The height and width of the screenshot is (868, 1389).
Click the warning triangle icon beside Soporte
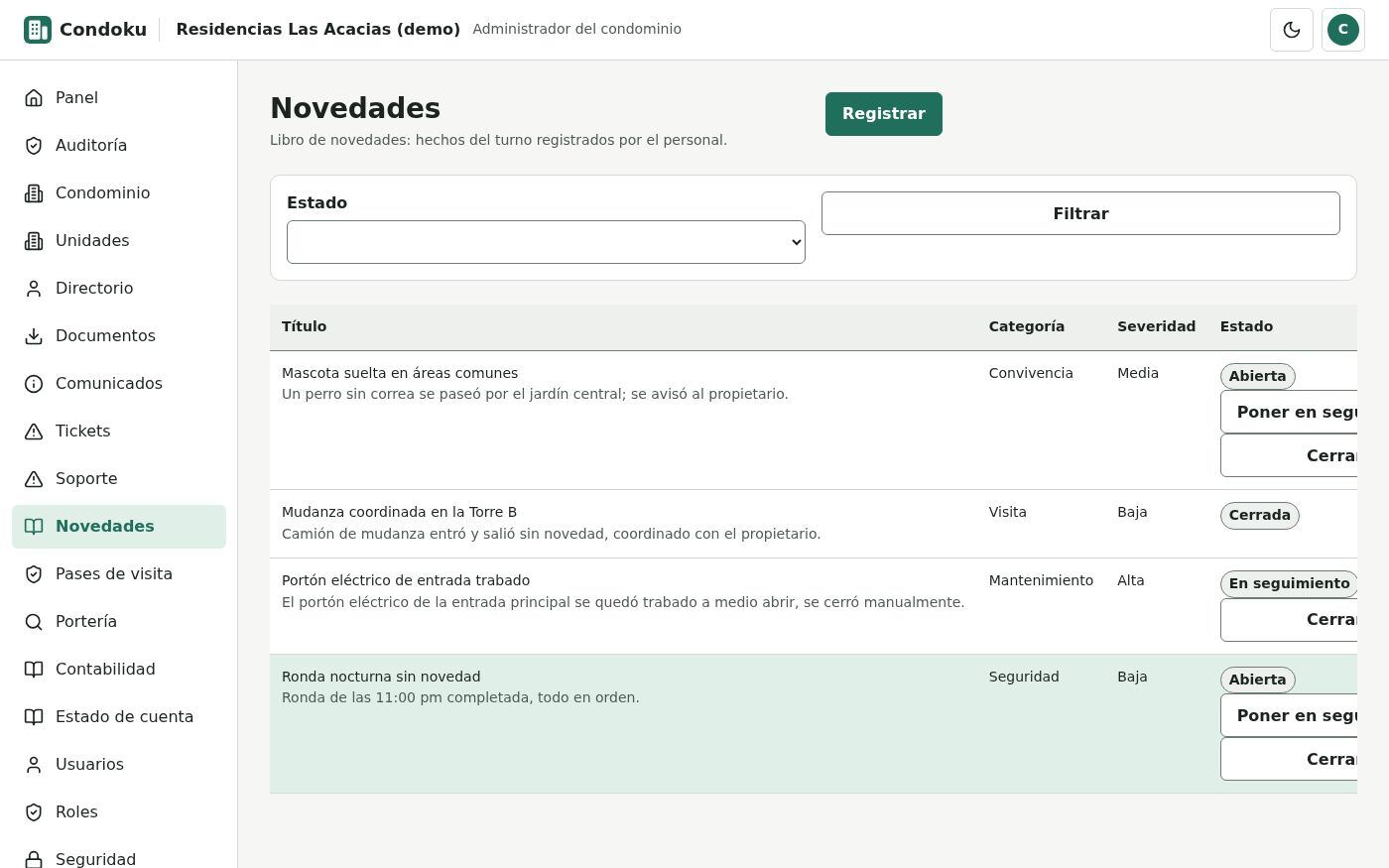click(34, 478)
